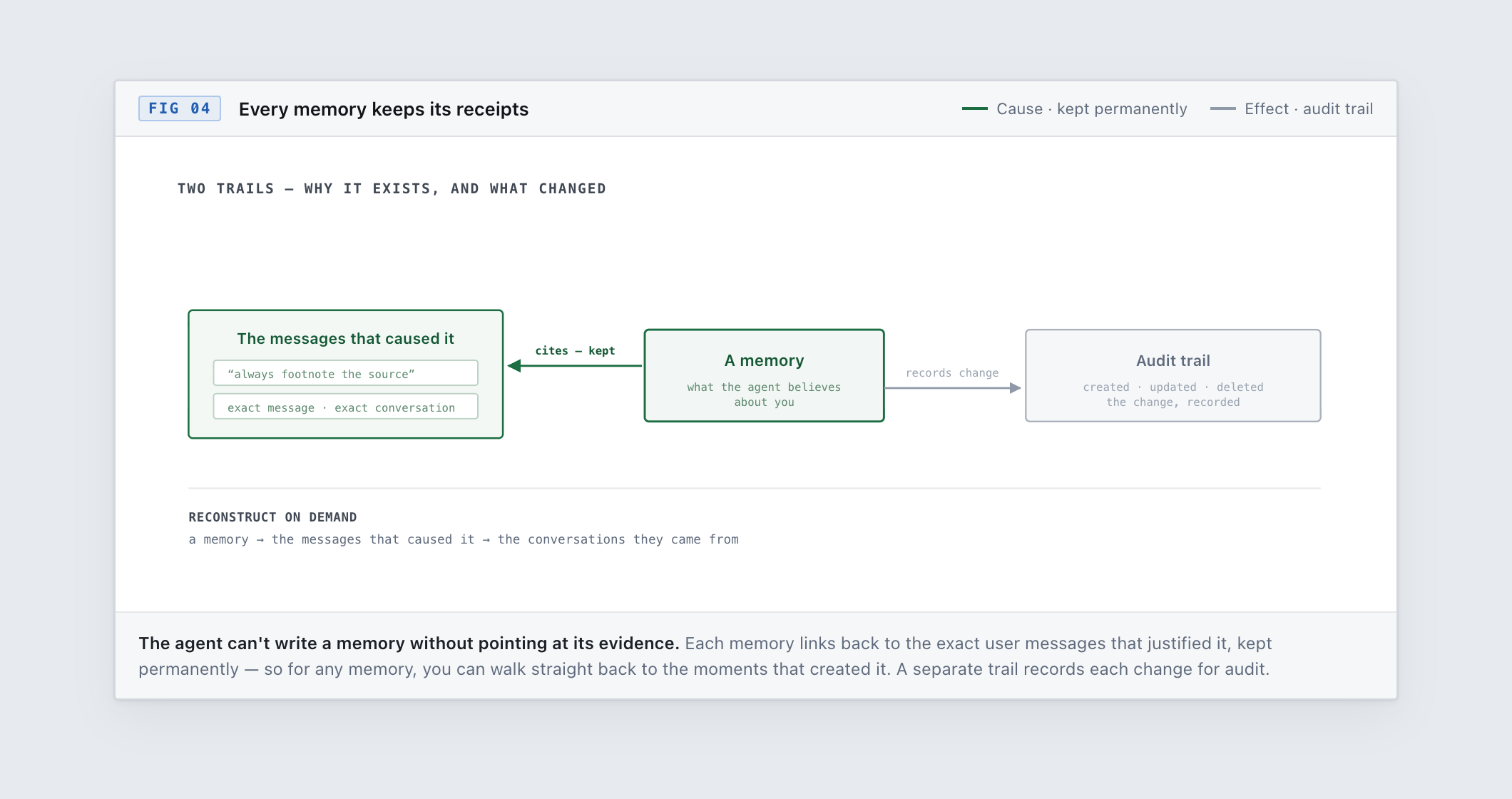The width and height of the screenshot is (1512, 799).
Task: Click the 'Cause · kept permanently' legend label
Action: [1091, 108]
